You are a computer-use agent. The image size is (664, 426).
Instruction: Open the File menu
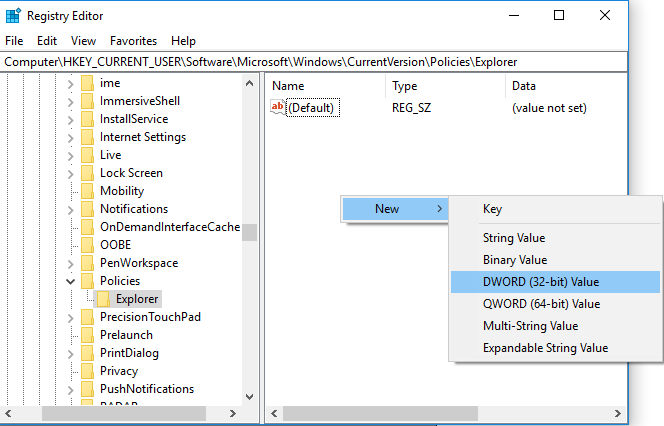tap(14, 41)
